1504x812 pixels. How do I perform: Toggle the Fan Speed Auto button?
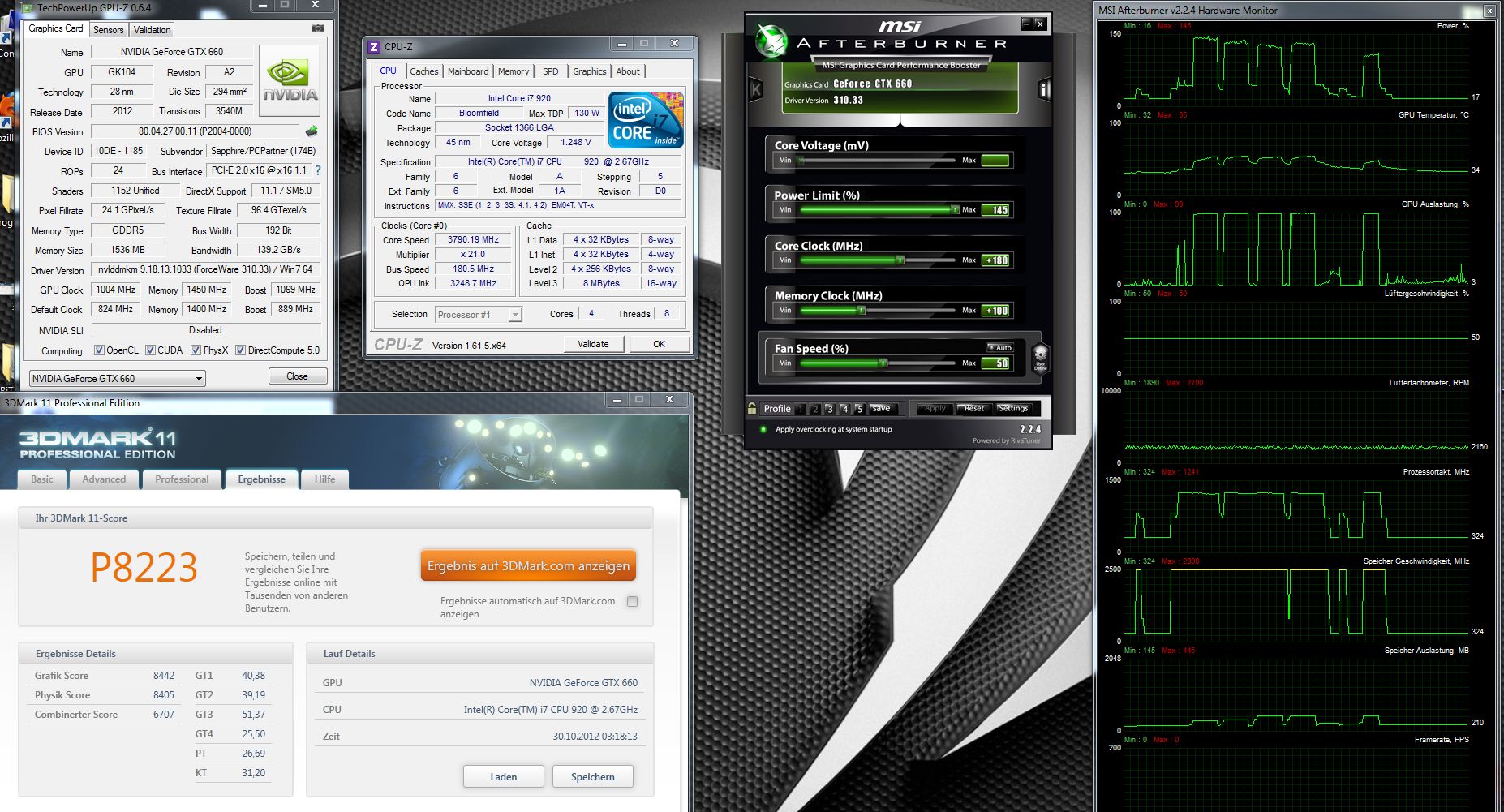click(x=1000, y=347)
